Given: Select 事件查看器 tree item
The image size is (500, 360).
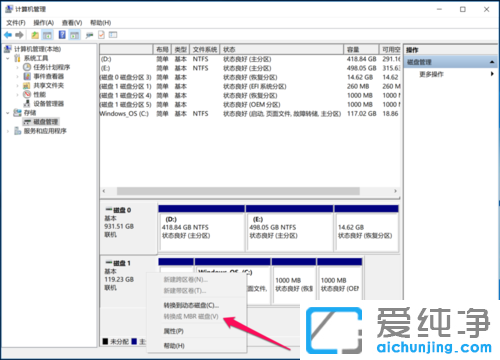Looking at the screenshot, I should [48, 76].
